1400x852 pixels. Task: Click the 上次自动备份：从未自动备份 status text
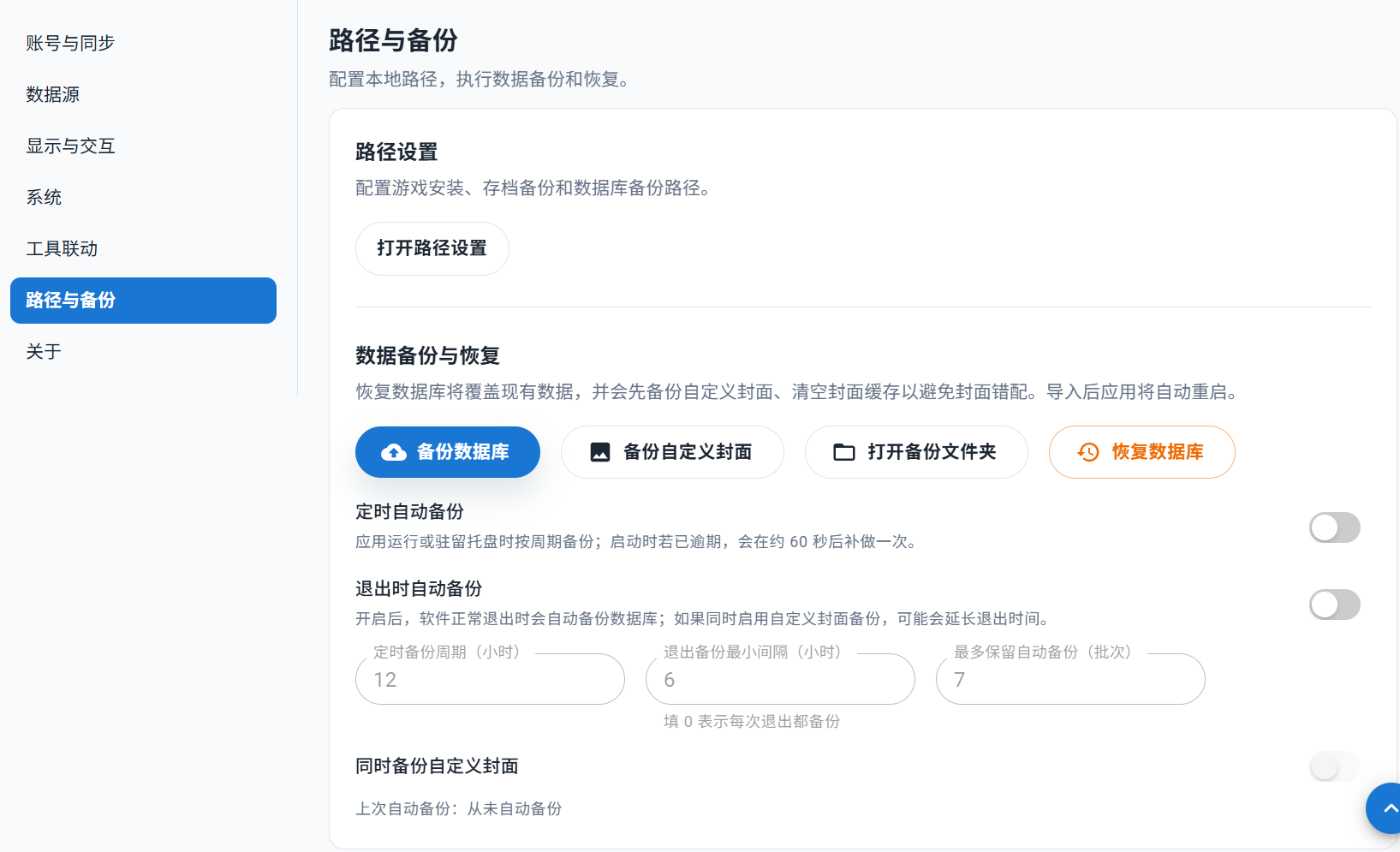coord(459,808)
